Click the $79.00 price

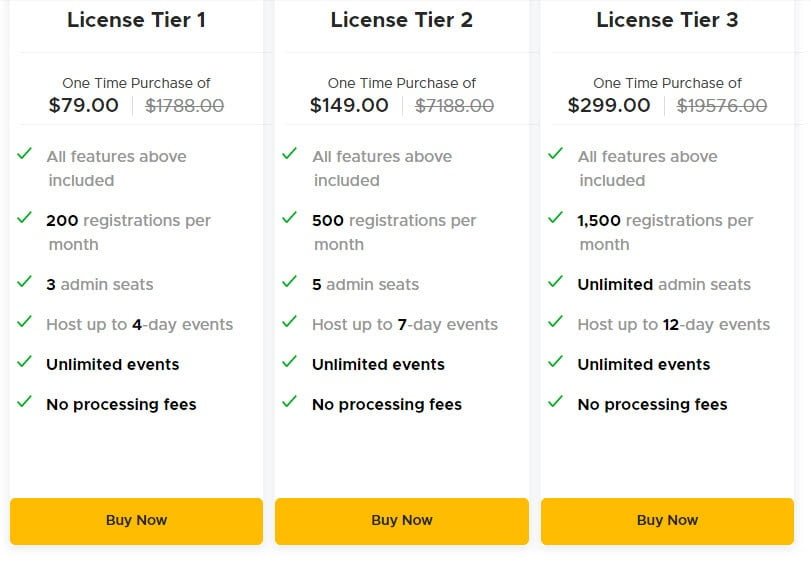[83, 105]
